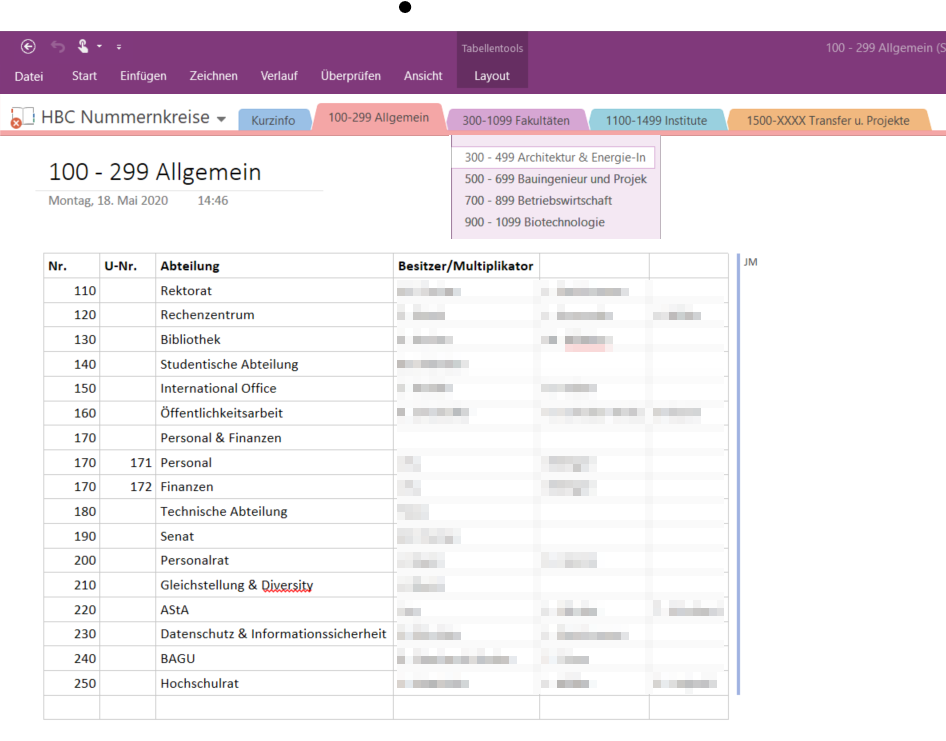Open the dropdown arrow next to Touch mode
Viewport: 946px width, 741px height.
point(99,46)
